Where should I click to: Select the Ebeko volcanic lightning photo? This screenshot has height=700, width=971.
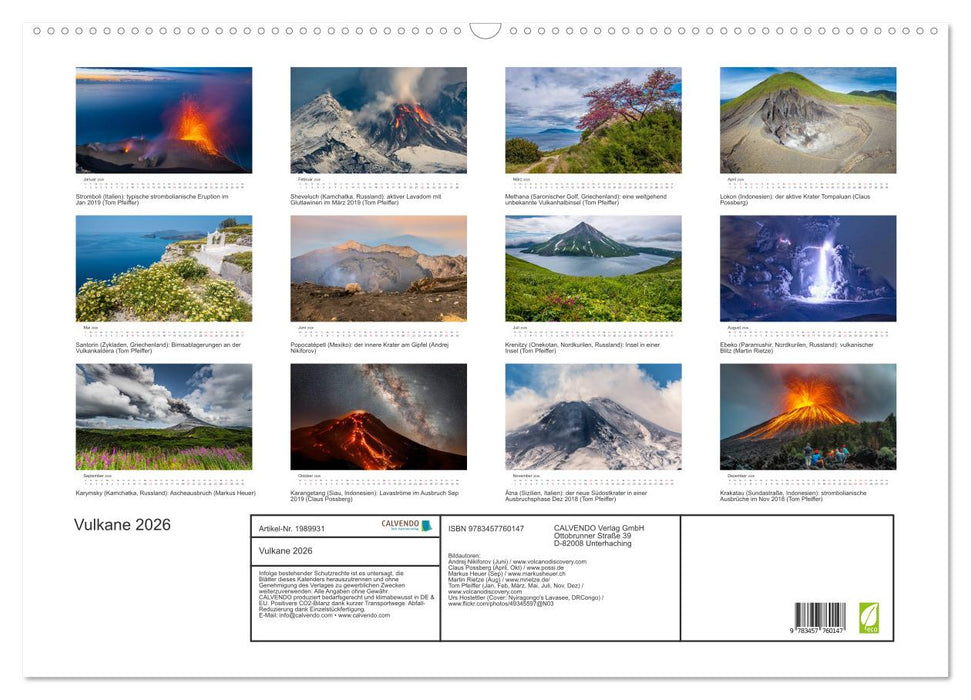coord(808,268)
